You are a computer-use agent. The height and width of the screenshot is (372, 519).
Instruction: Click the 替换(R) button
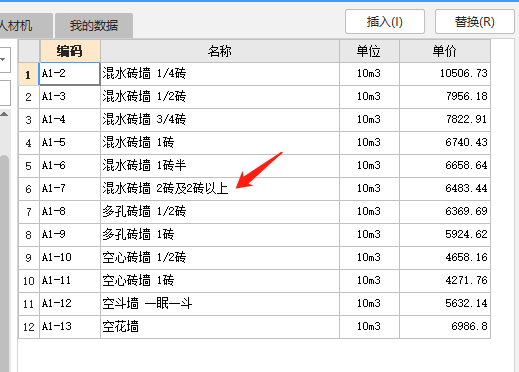[475, 22]
